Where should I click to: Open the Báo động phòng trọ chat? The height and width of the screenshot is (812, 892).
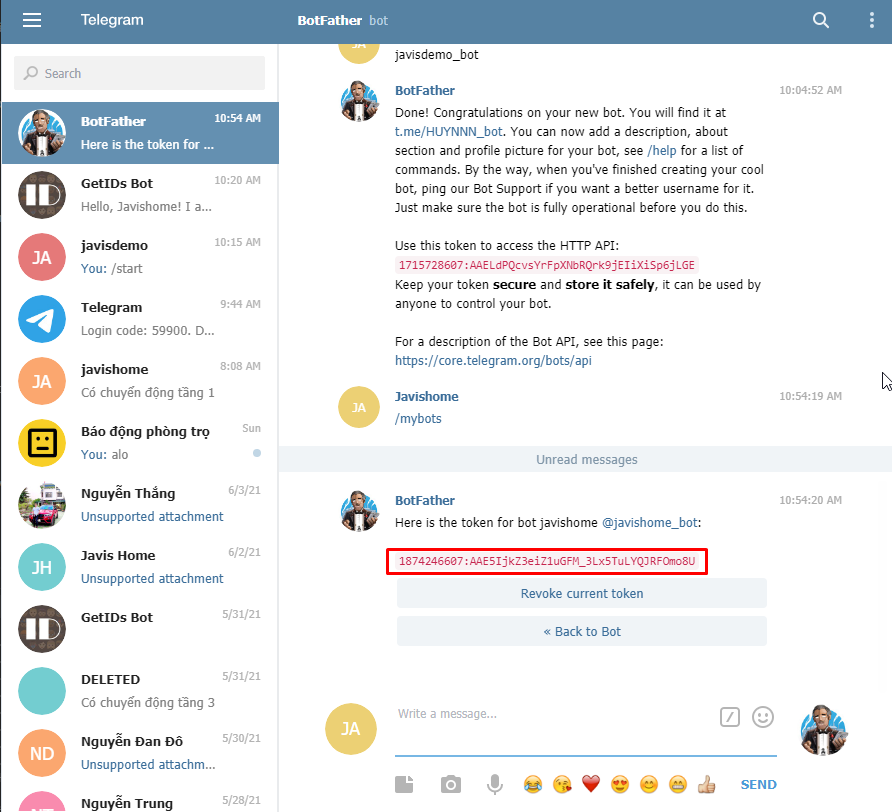(140, 443)
